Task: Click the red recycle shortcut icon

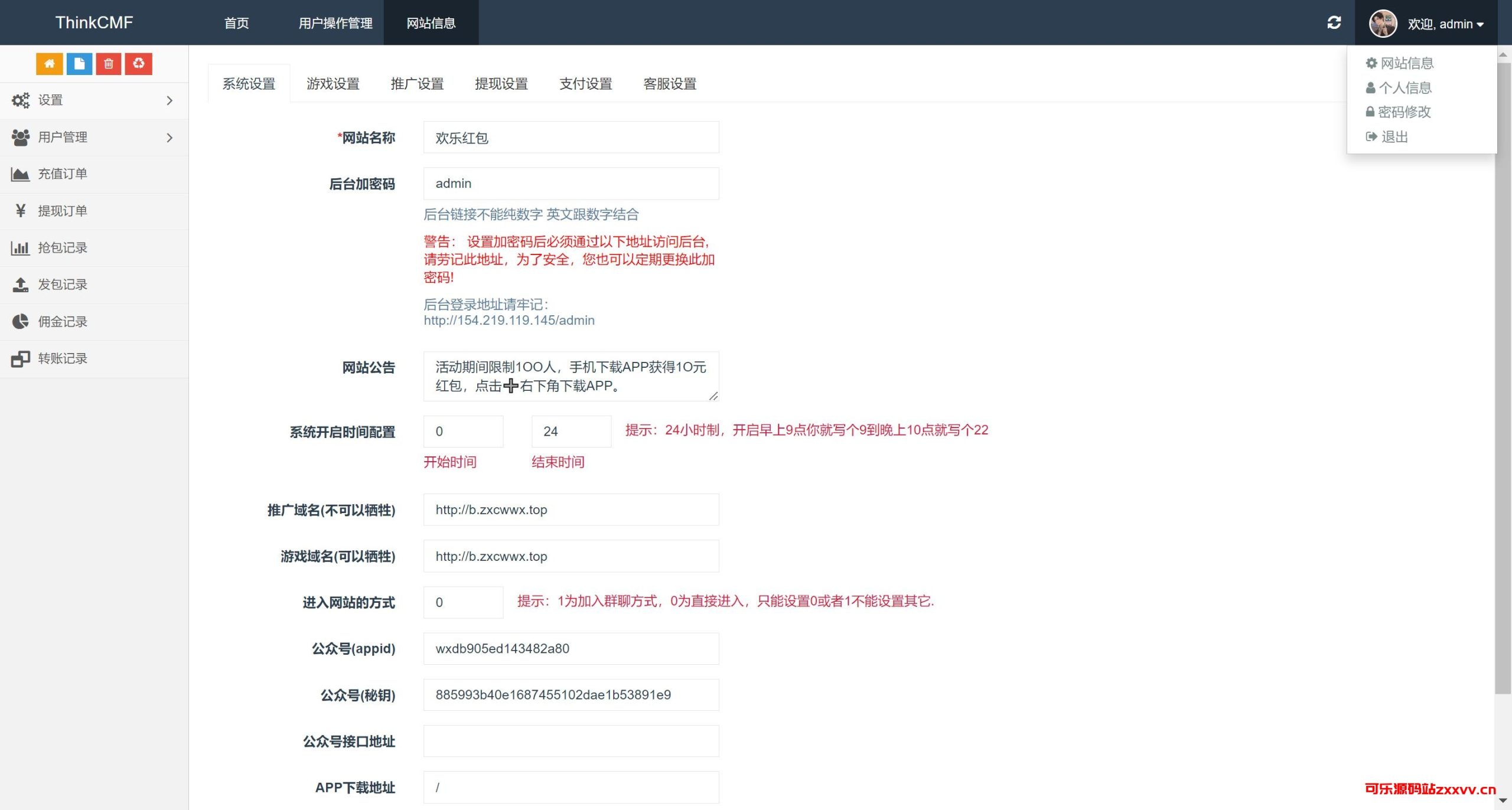Action: tap(139, 64)
